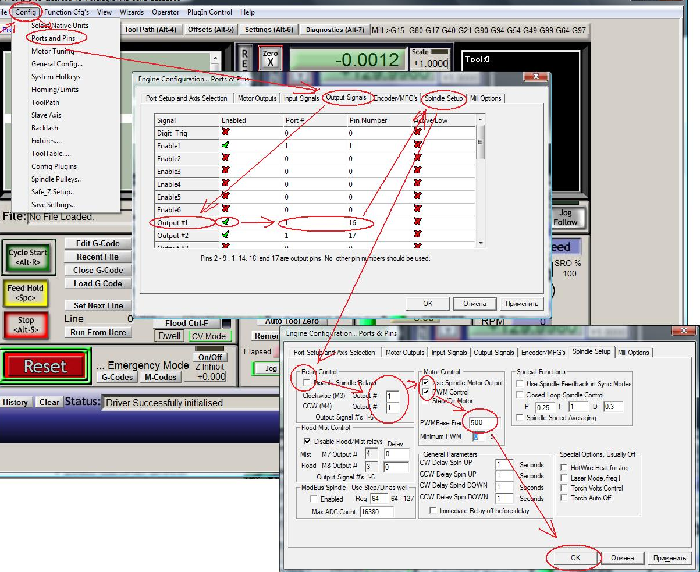Click the Pin Number cell of Output #1
The image size is (700, 572).
pyautogui.click(x=379, y=222)
